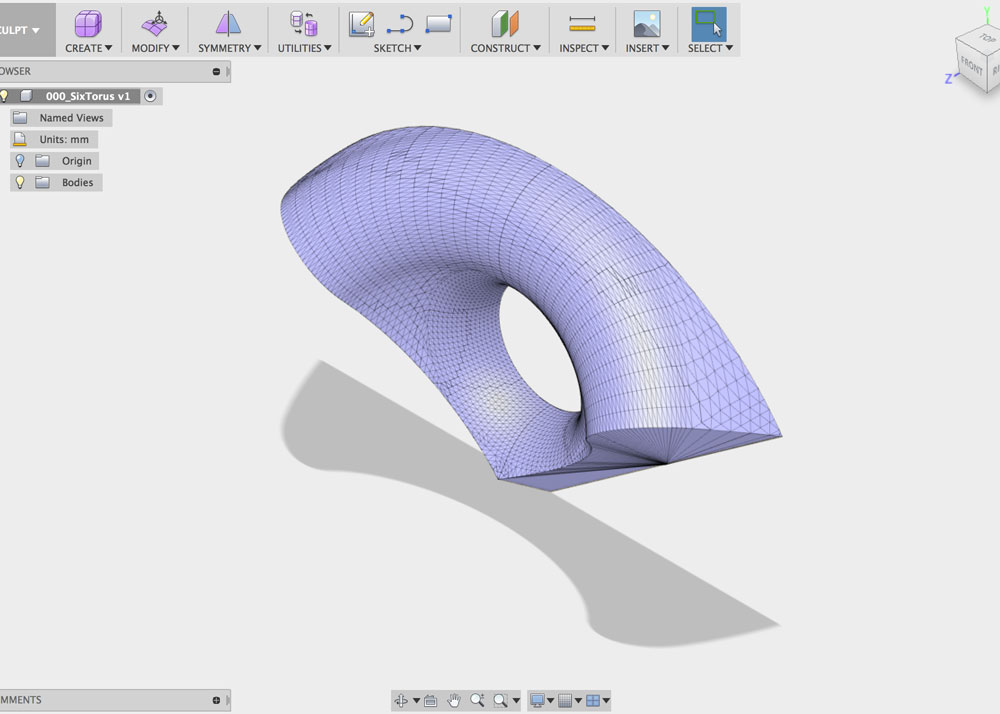Open the Zoom Window options dropdown arrow

coord(516,701)
